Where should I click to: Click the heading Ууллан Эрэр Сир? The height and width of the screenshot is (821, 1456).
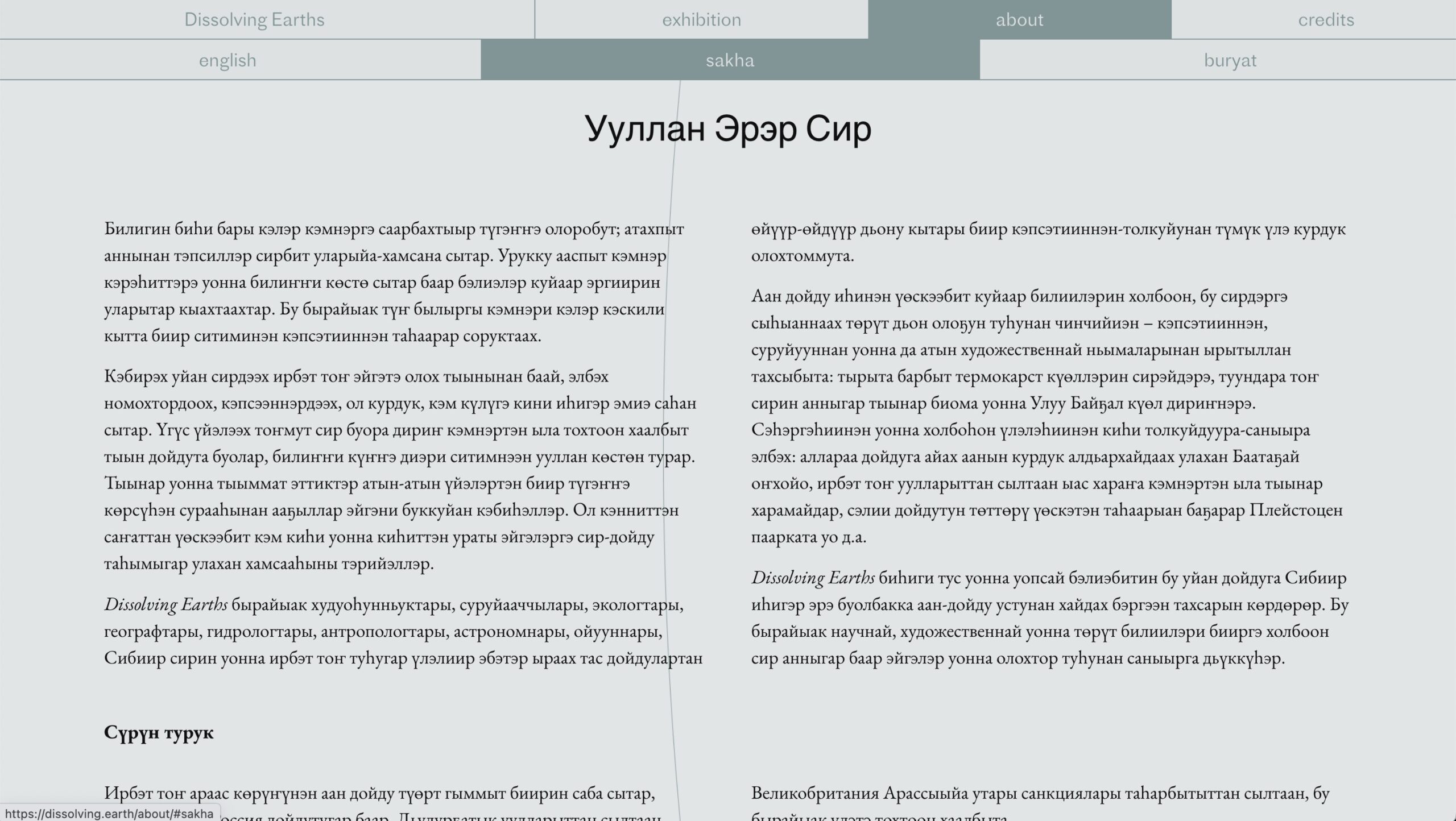coord(728,128)
